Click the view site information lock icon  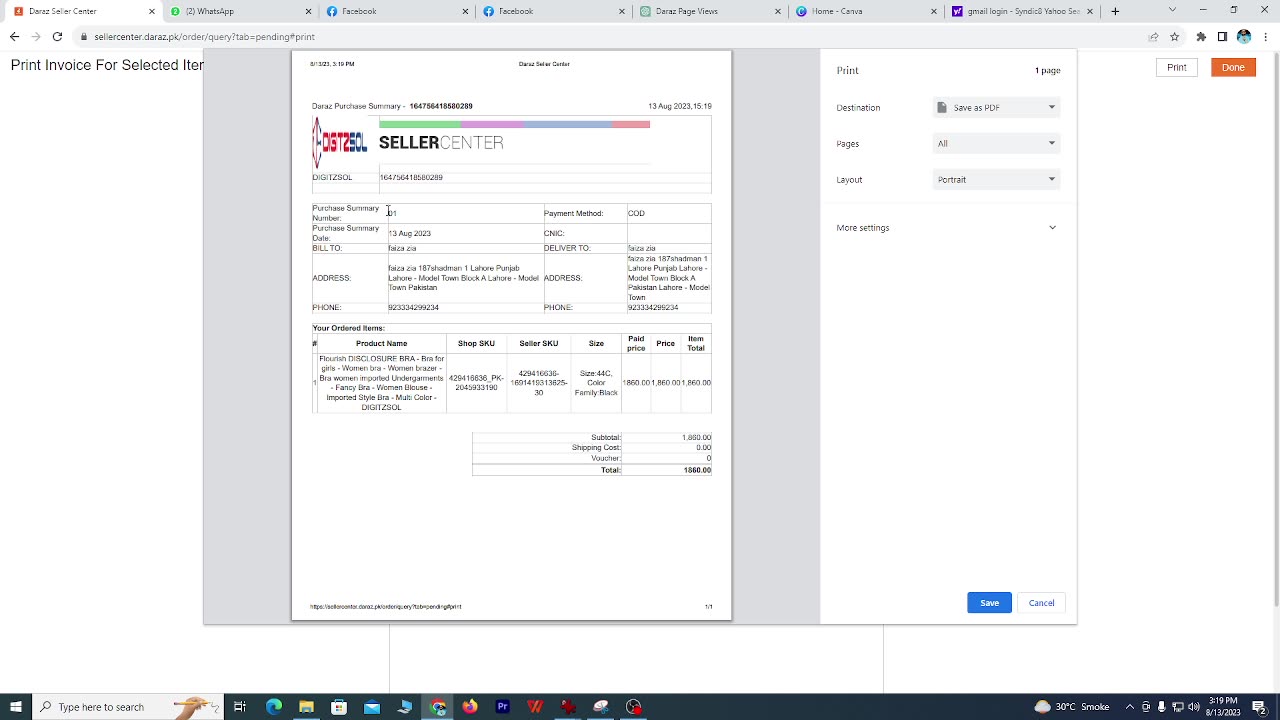84,37
